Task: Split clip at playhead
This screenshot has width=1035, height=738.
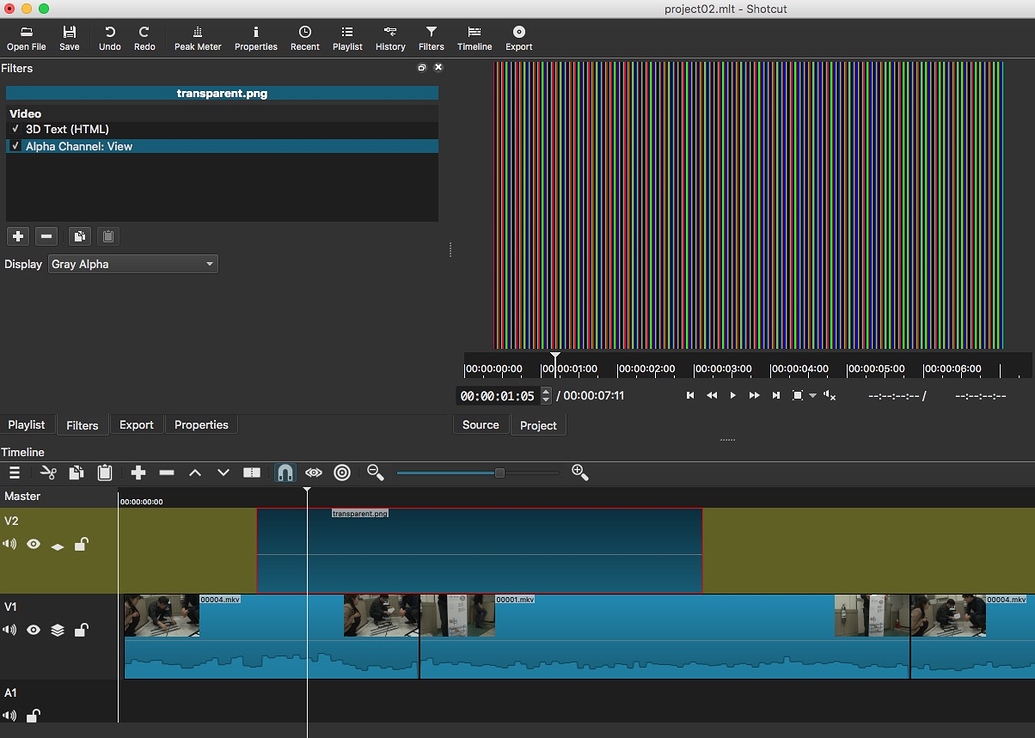Action: click(251, 473)
